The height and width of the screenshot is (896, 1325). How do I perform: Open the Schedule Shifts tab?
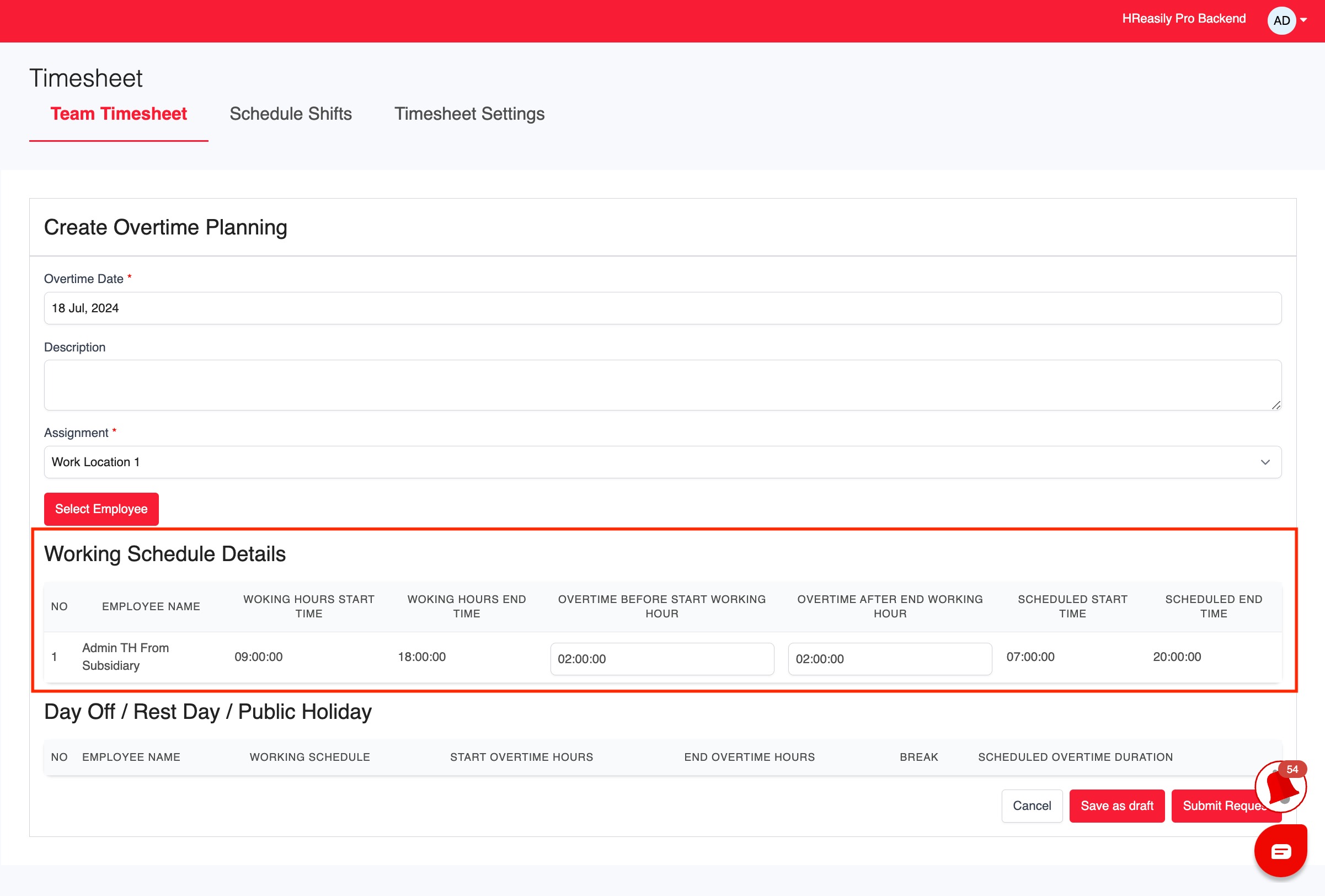coord(290,114)
